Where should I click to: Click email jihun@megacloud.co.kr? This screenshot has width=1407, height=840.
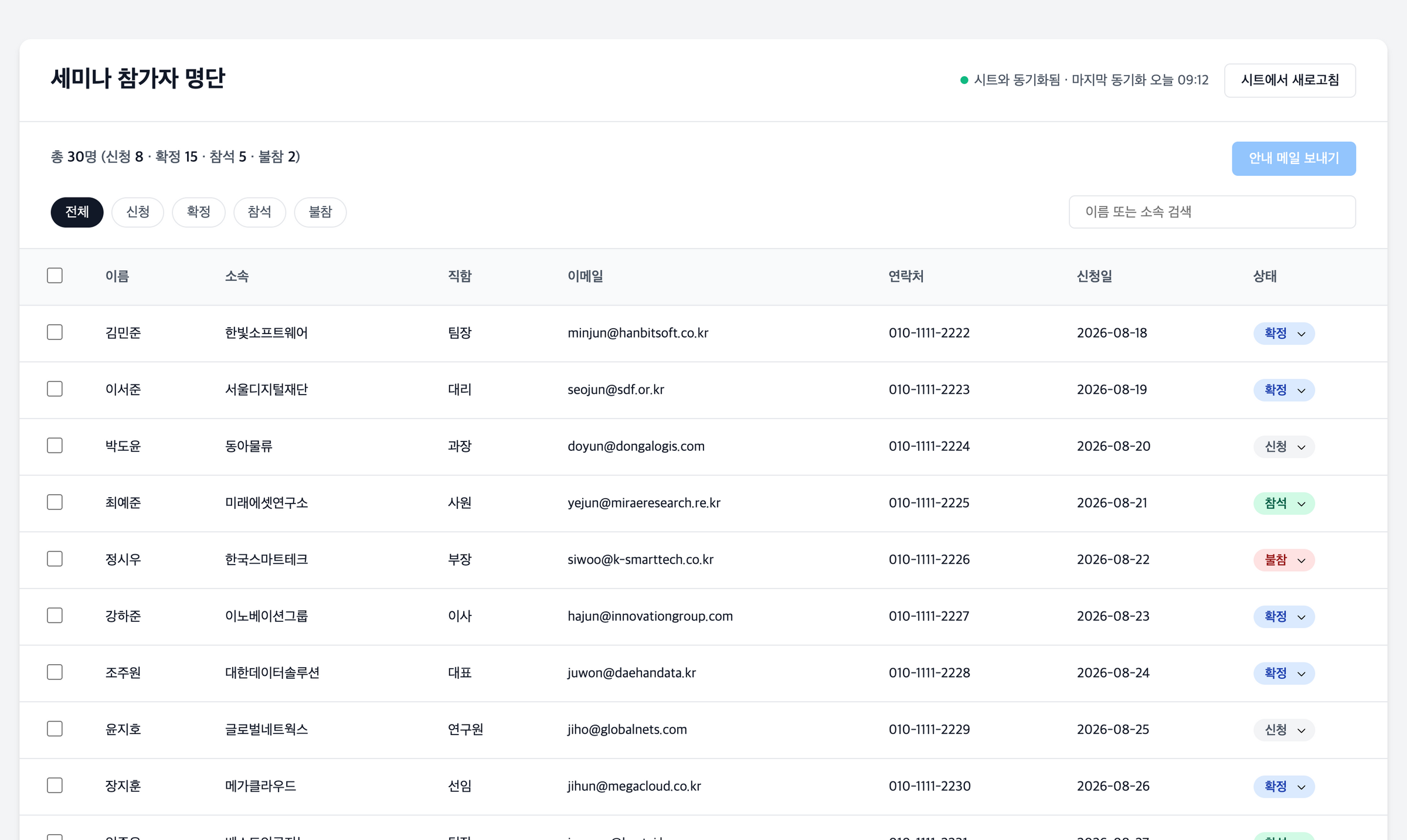click(x=634, y=786)
